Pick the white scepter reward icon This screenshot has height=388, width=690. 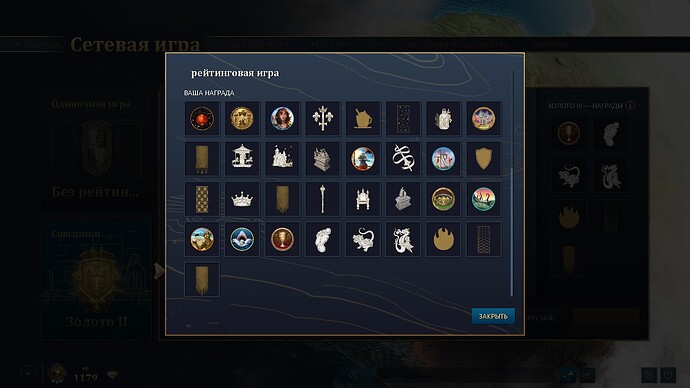click(323, 199)
